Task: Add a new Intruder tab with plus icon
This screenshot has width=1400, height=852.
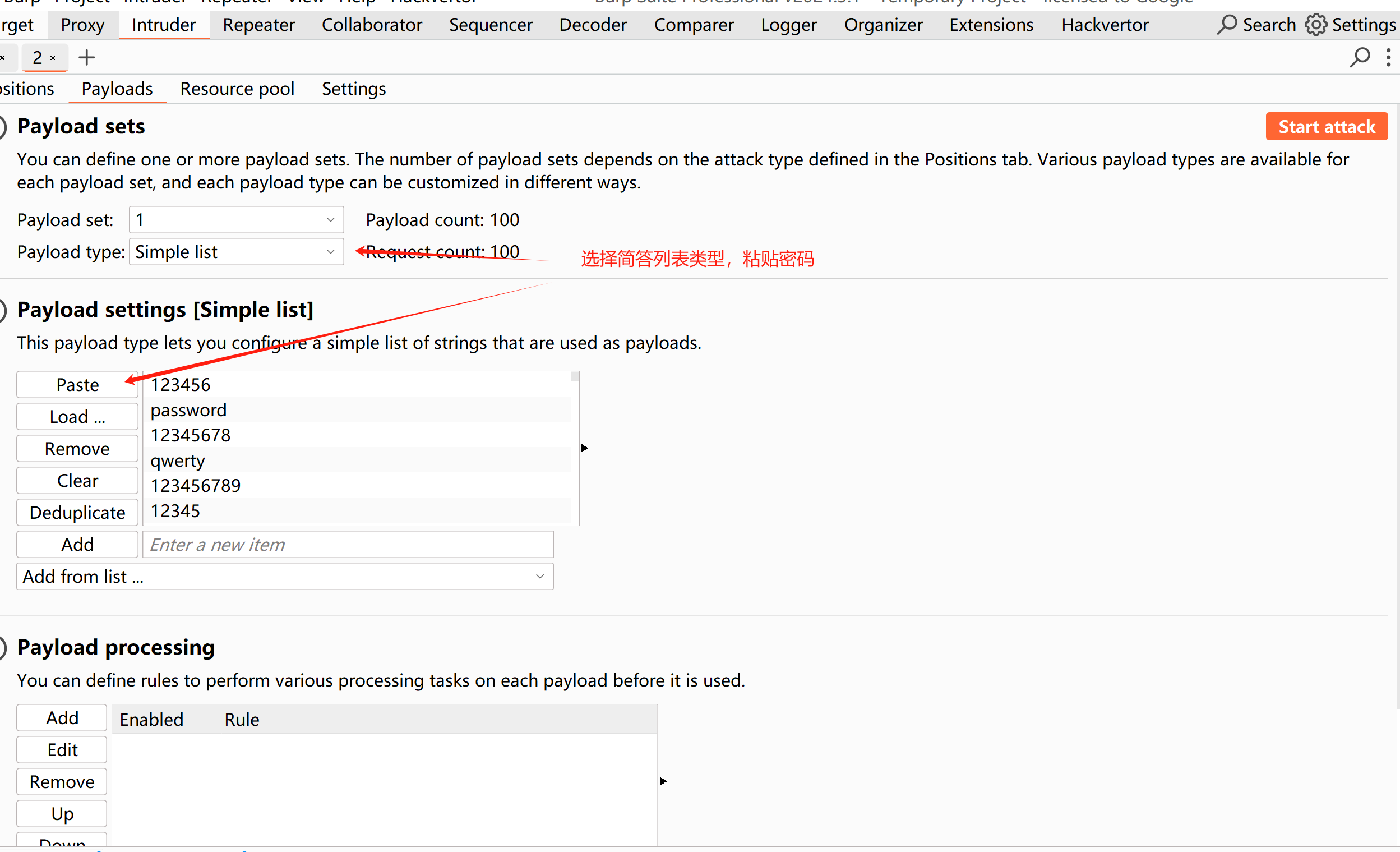Action: coord(86,57)
